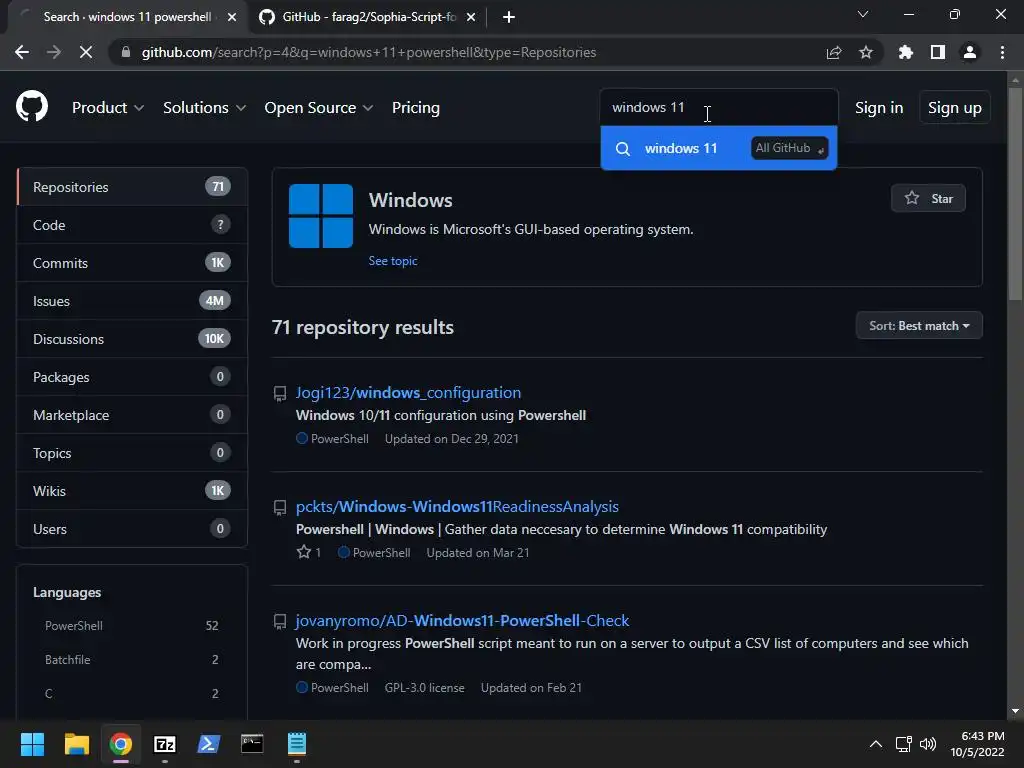This screenshot has height=768, width=1024.
Task: Bookmark this page with the star icon
Action: pos(865,52)
